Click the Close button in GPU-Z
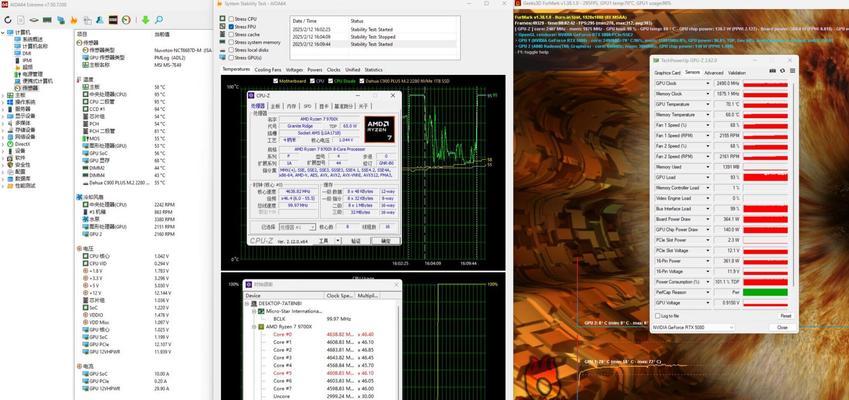Screen dimensions: 849x400 point(782,327)
